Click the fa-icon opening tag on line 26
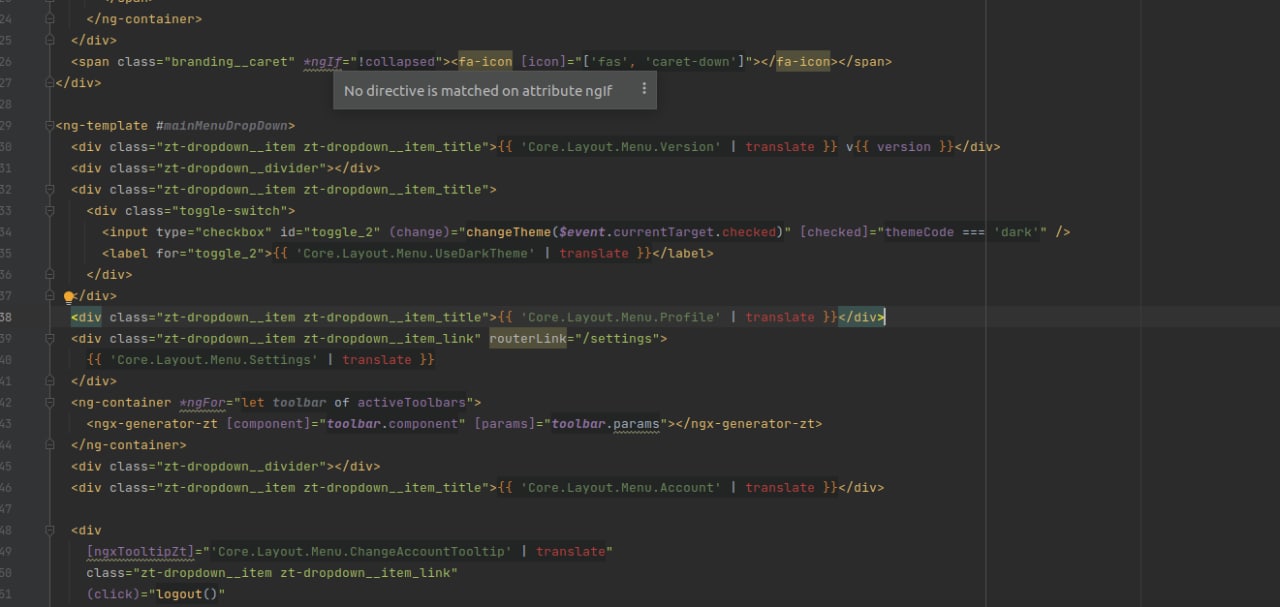The width and height of the screenshot is (1280, 607). click(485, 62)
